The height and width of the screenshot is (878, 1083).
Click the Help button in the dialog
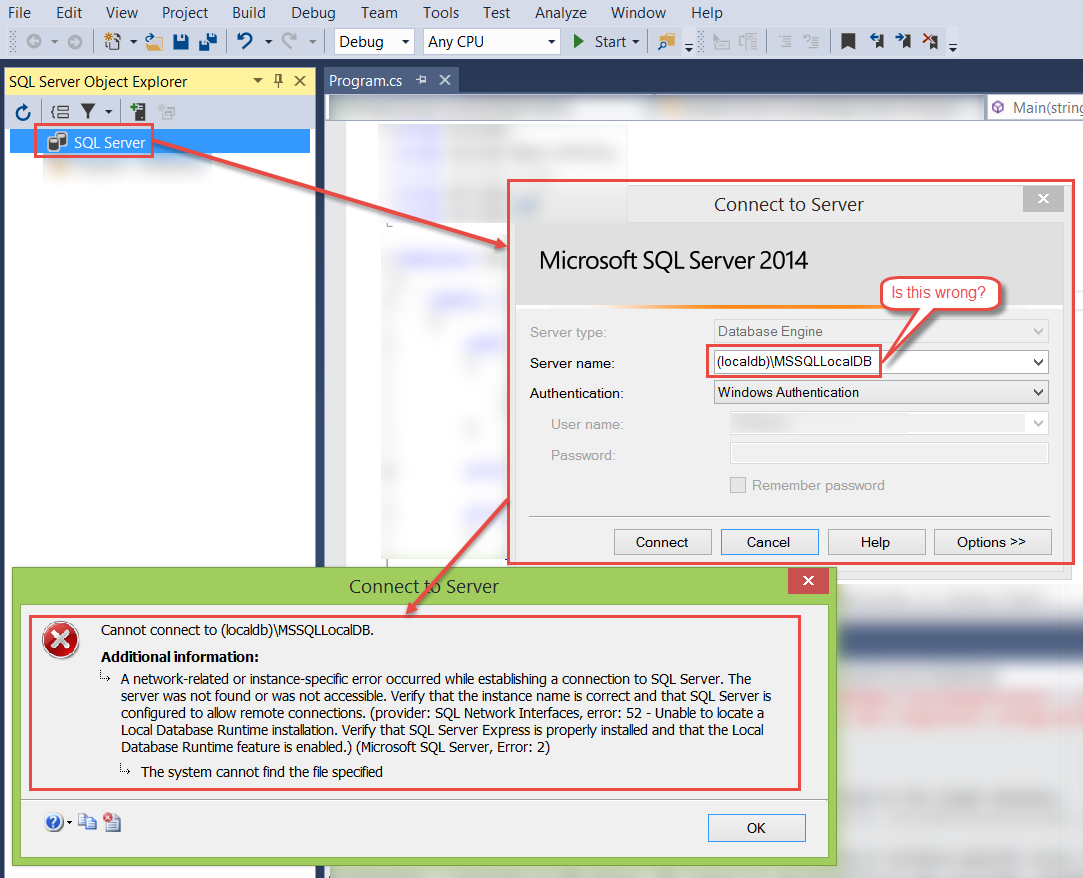(x=875, y=542)
